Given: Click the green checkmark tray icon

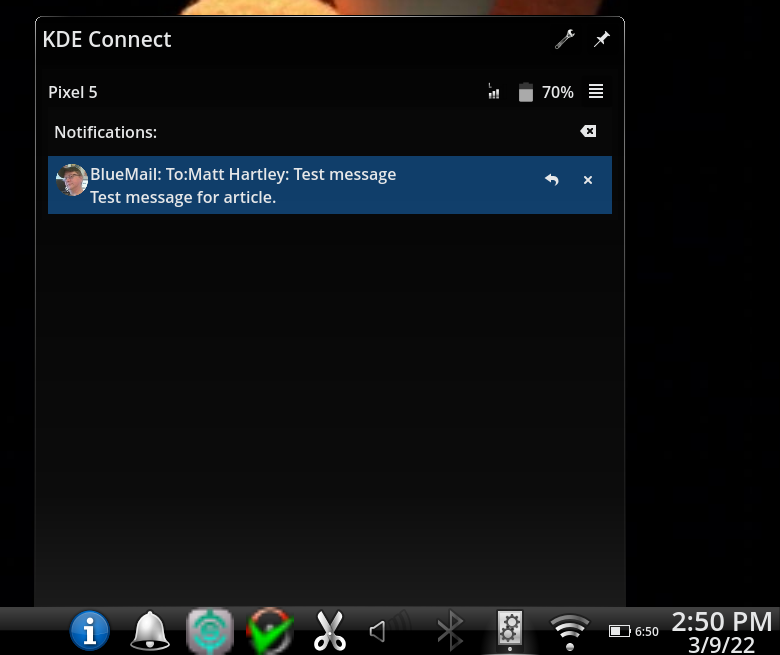Looking at the screenshot, I should pos(270,631).
